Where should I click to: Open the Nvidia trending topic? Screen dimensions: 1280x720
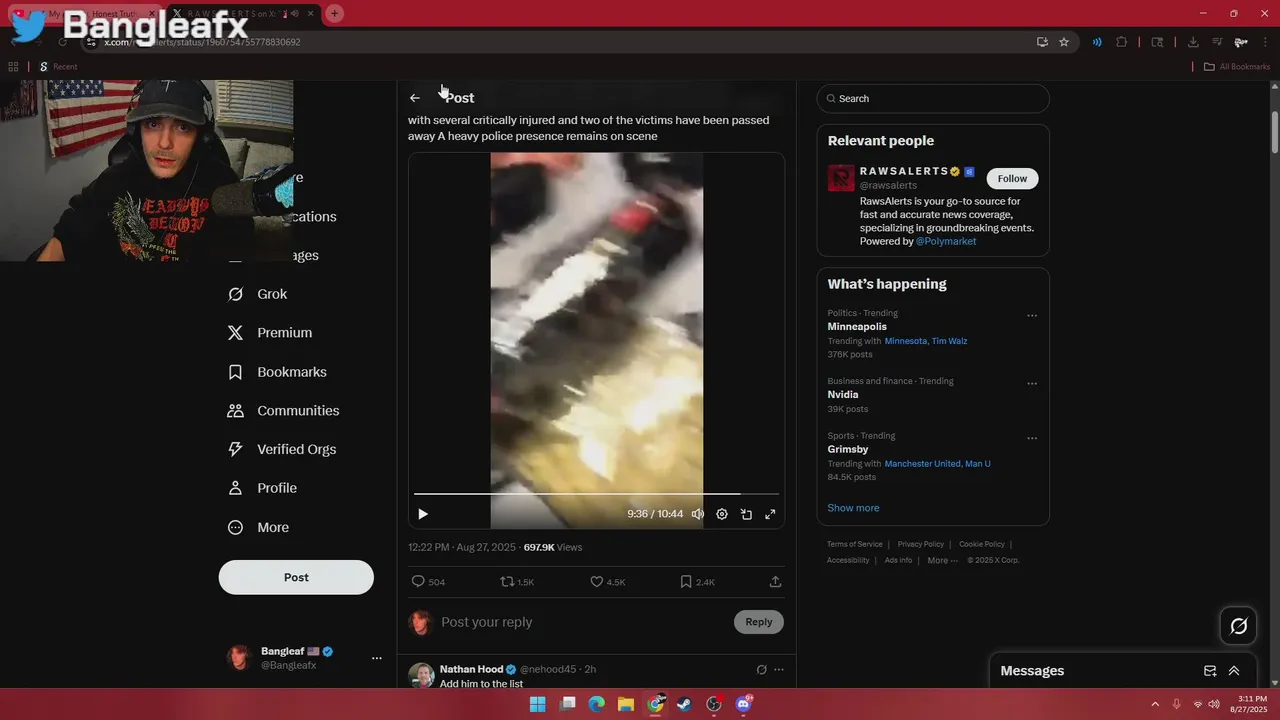tap(843, 395)
